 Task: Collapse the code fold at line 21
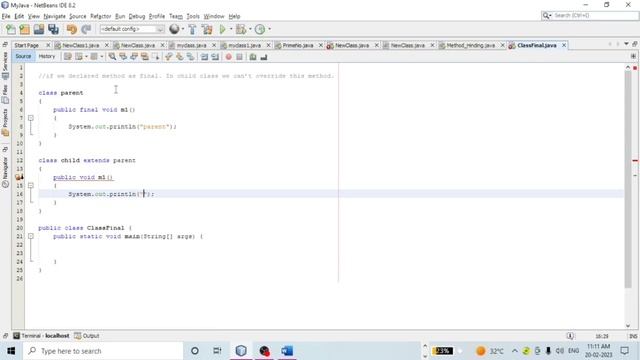click(x=31, y=236)
